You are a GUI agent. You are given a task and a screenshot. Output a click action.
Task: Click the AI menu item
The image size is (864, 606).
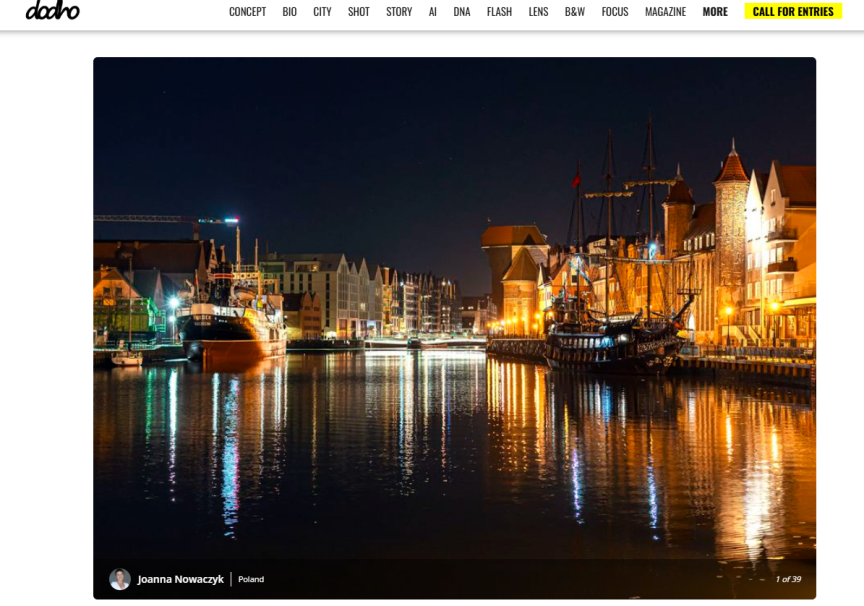[x=433, y=12]
